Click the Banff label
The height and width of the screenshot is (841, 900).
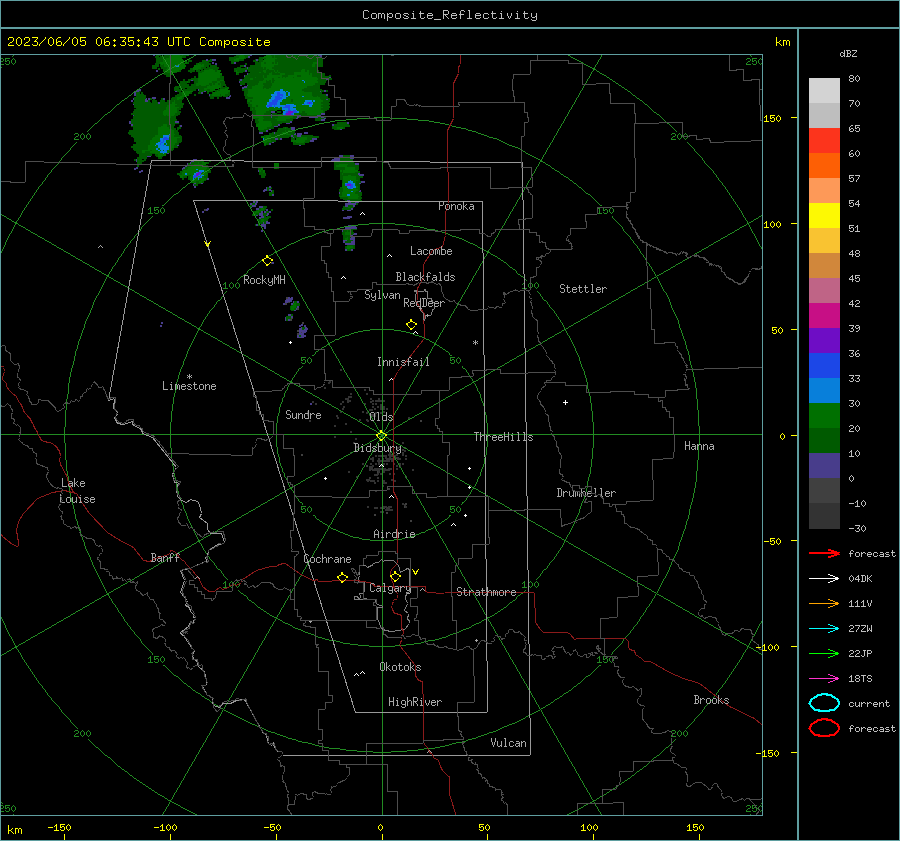pyautogui.click(x=165, y=557)
